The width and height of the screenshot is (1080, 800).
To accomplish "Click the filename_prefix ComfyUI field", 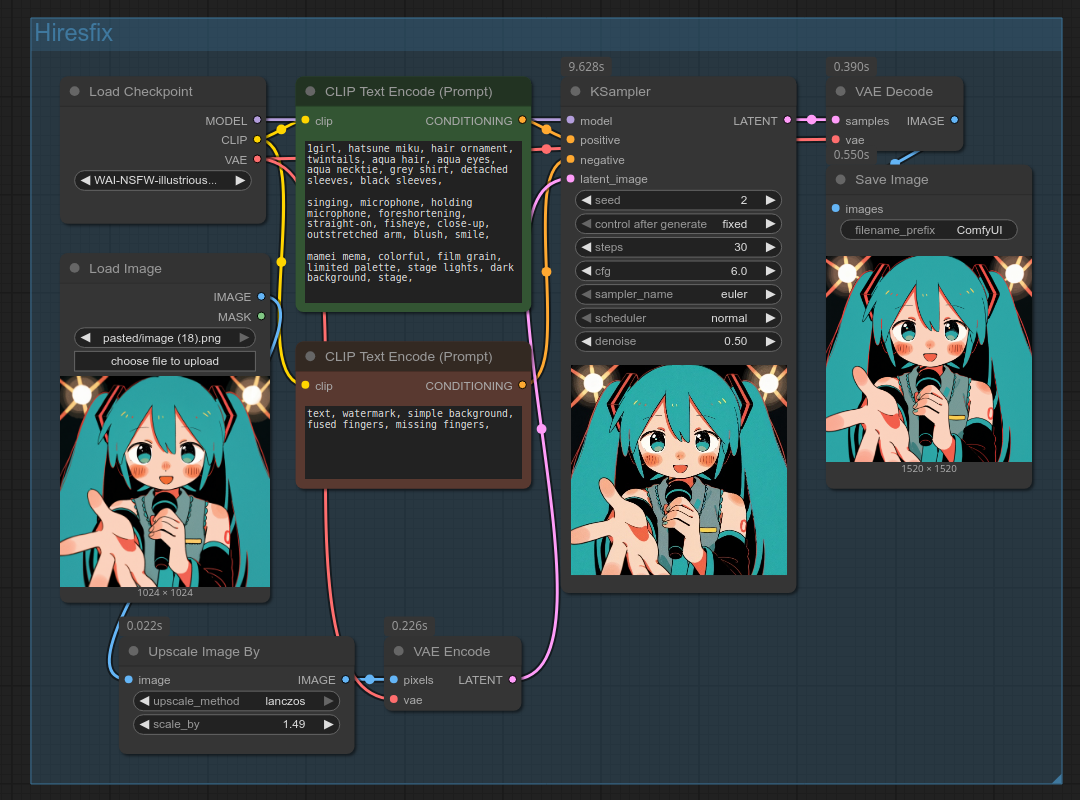I will pyautogui.click(x=928, y=230).
